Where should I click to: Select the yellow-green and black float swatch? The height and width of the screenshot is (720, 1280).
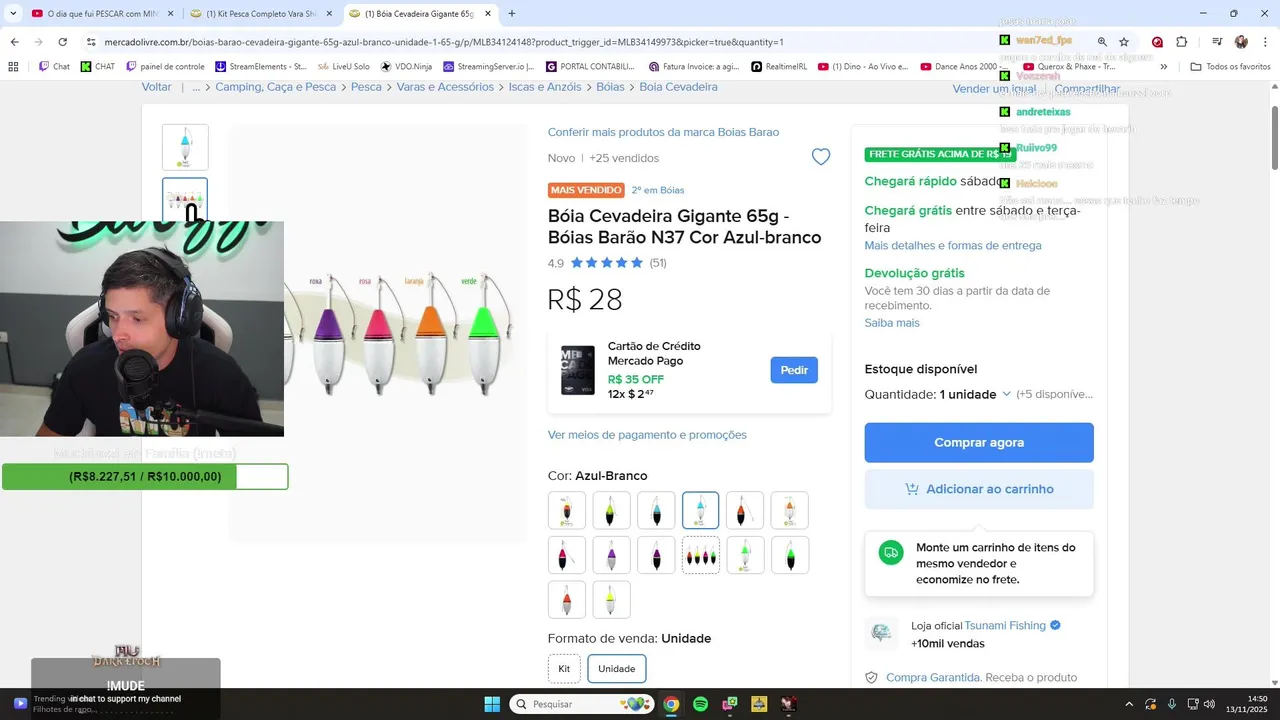point(611,510)
